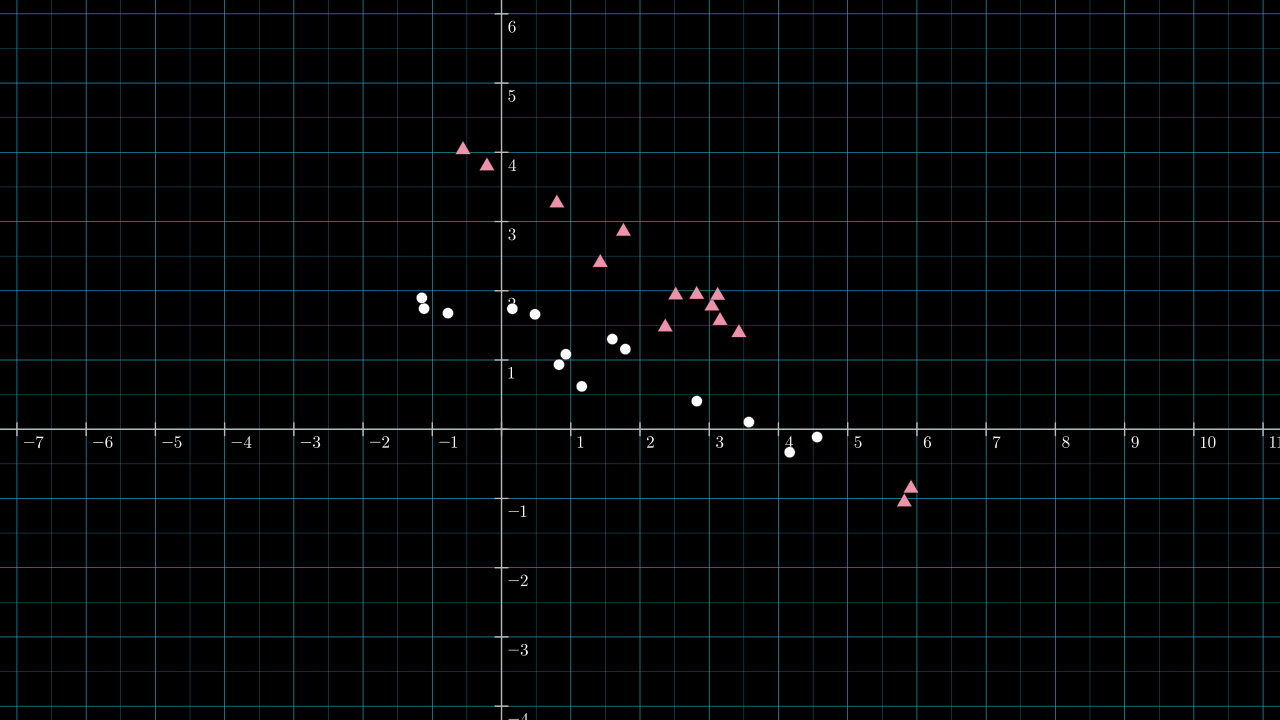Click the y-axis label 6
Viewport: 1280px width, 720px height.
(512, 27)
